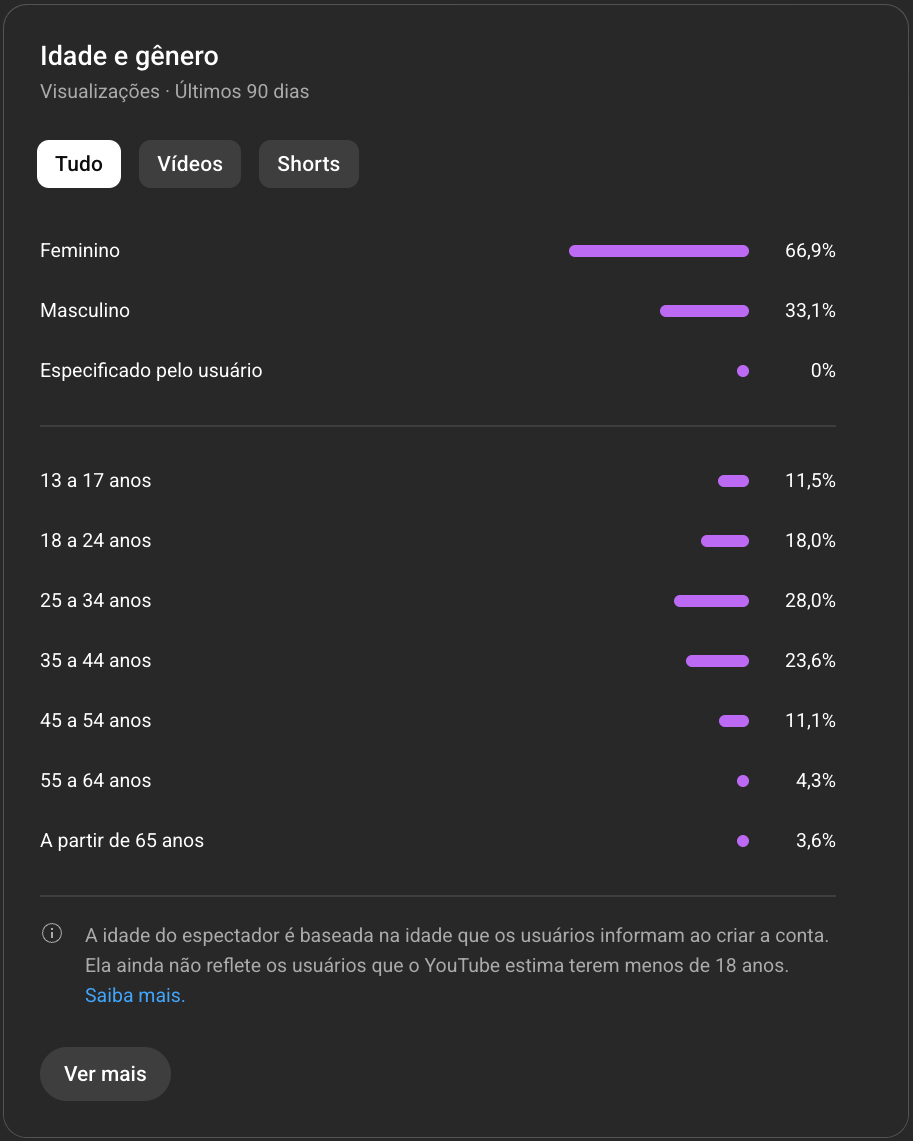Switch to the Vídeos filter chip
Image resolution: width=913 pixels, height=1141 pixels.
(x=190, y=164)
